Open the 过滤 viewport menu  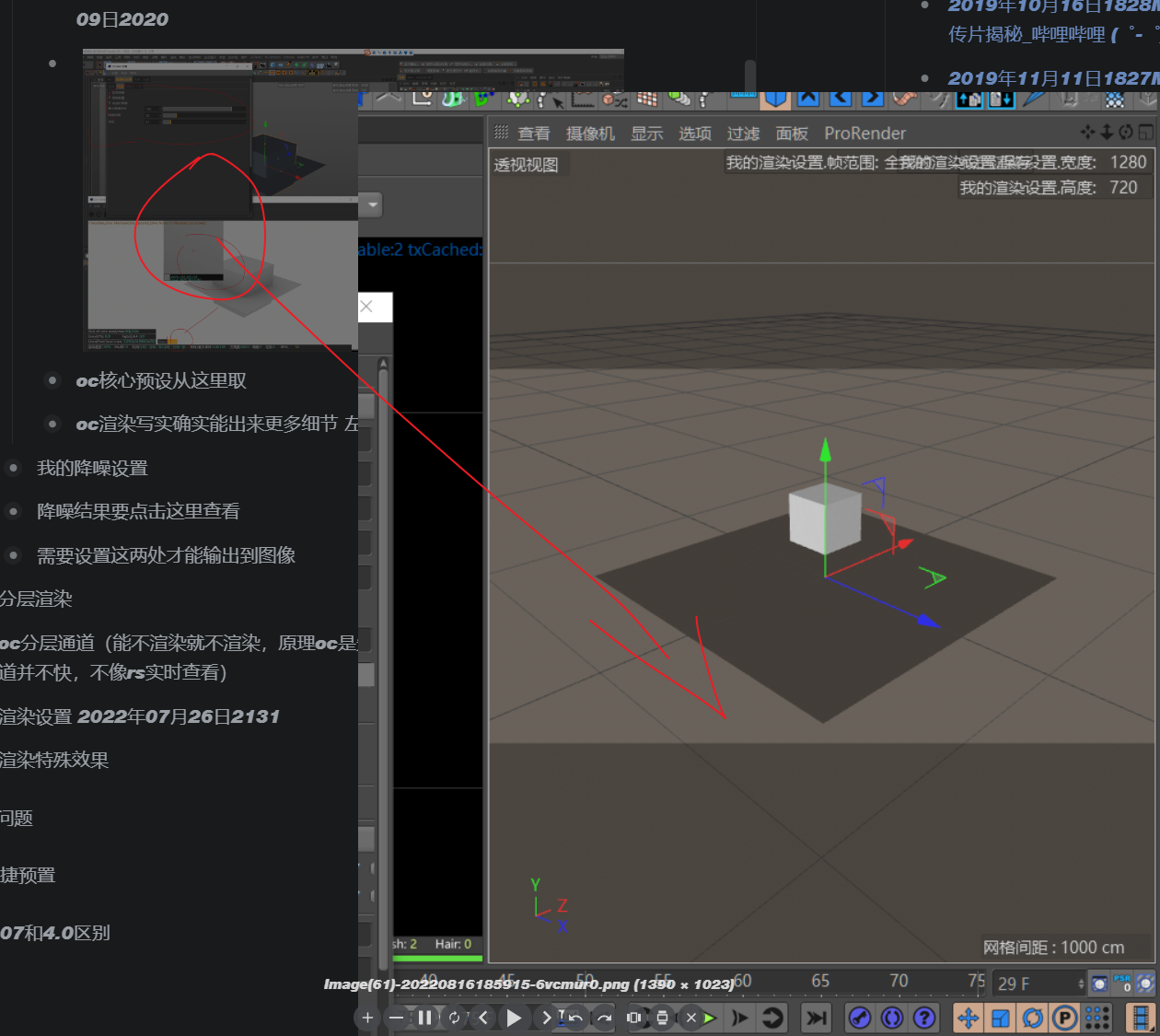pyautogui.click(x=744, y=134)
